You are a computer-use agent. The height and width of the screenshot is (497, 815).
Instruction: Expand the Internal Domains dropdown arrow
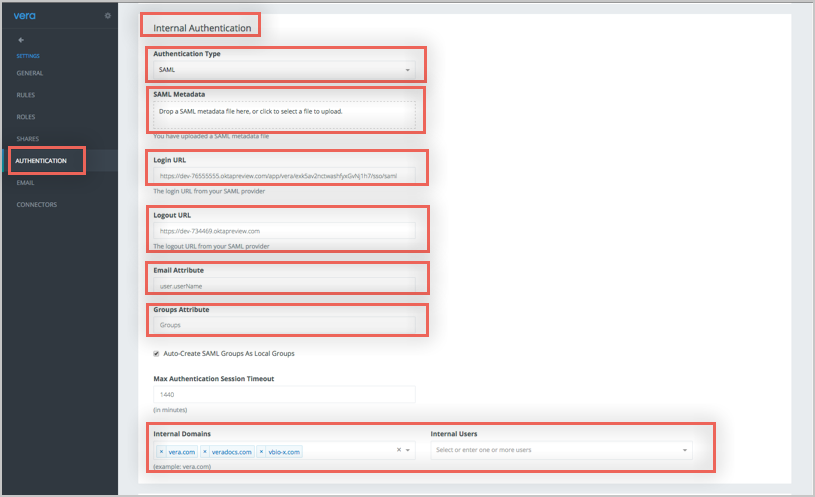(x=409, y=451)
